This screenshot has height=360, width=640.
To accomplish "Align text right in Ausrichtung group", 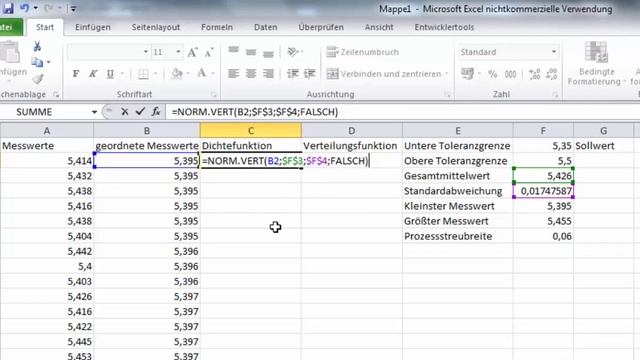I will point(268,74).
